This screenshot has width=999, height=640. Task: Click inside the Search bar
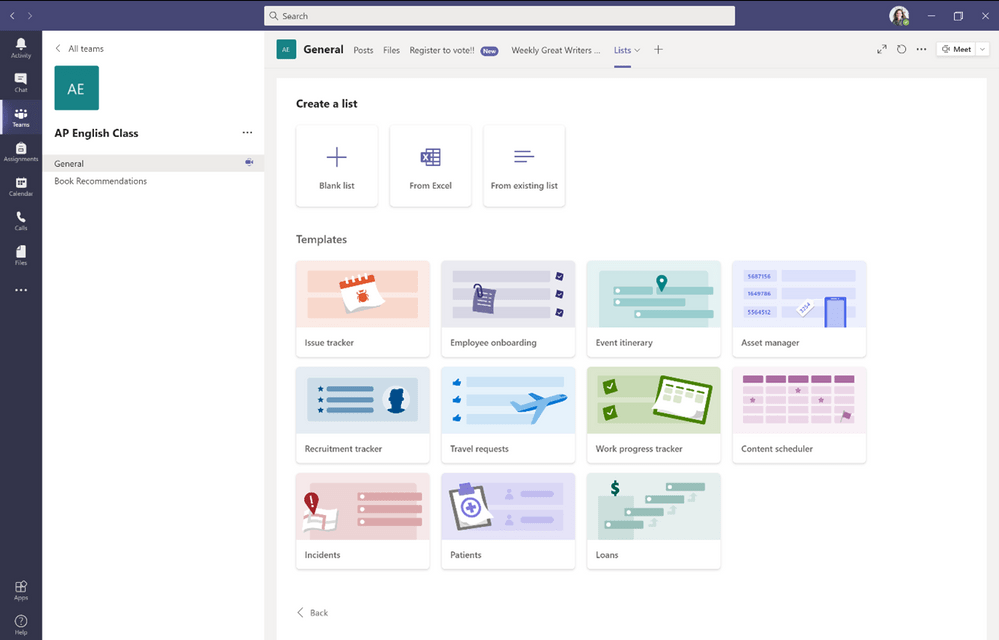499,15
